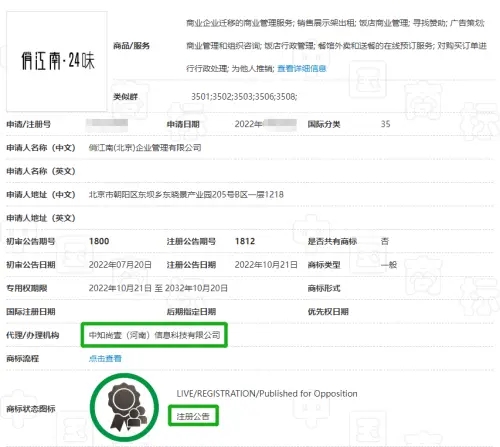The image size is (500, 447).
Task: Click the 商标形式 label
Action: point(324,288)
